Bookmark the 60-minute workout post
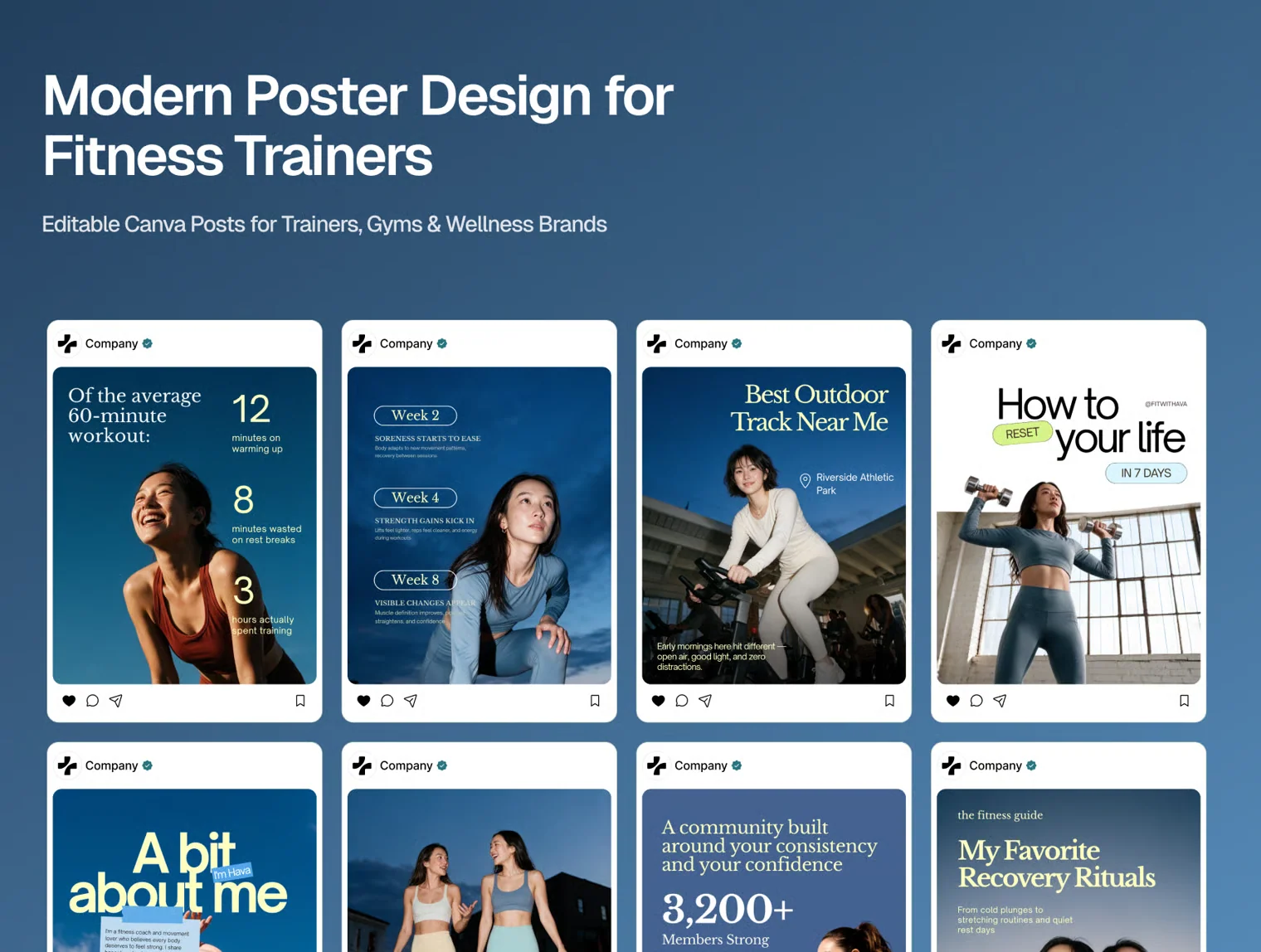 coord(300,701)
